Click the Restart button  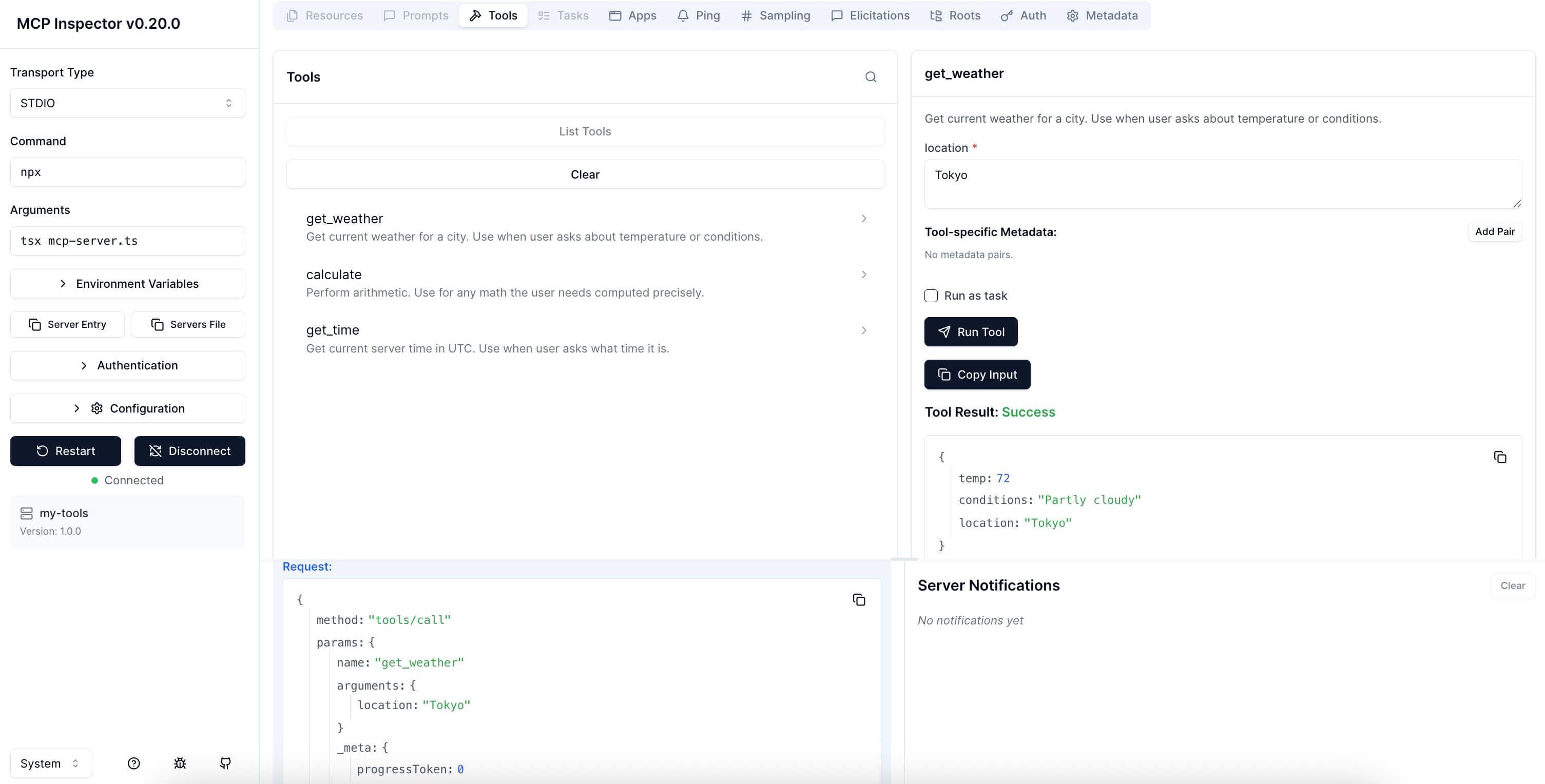[x=65, y=450]
